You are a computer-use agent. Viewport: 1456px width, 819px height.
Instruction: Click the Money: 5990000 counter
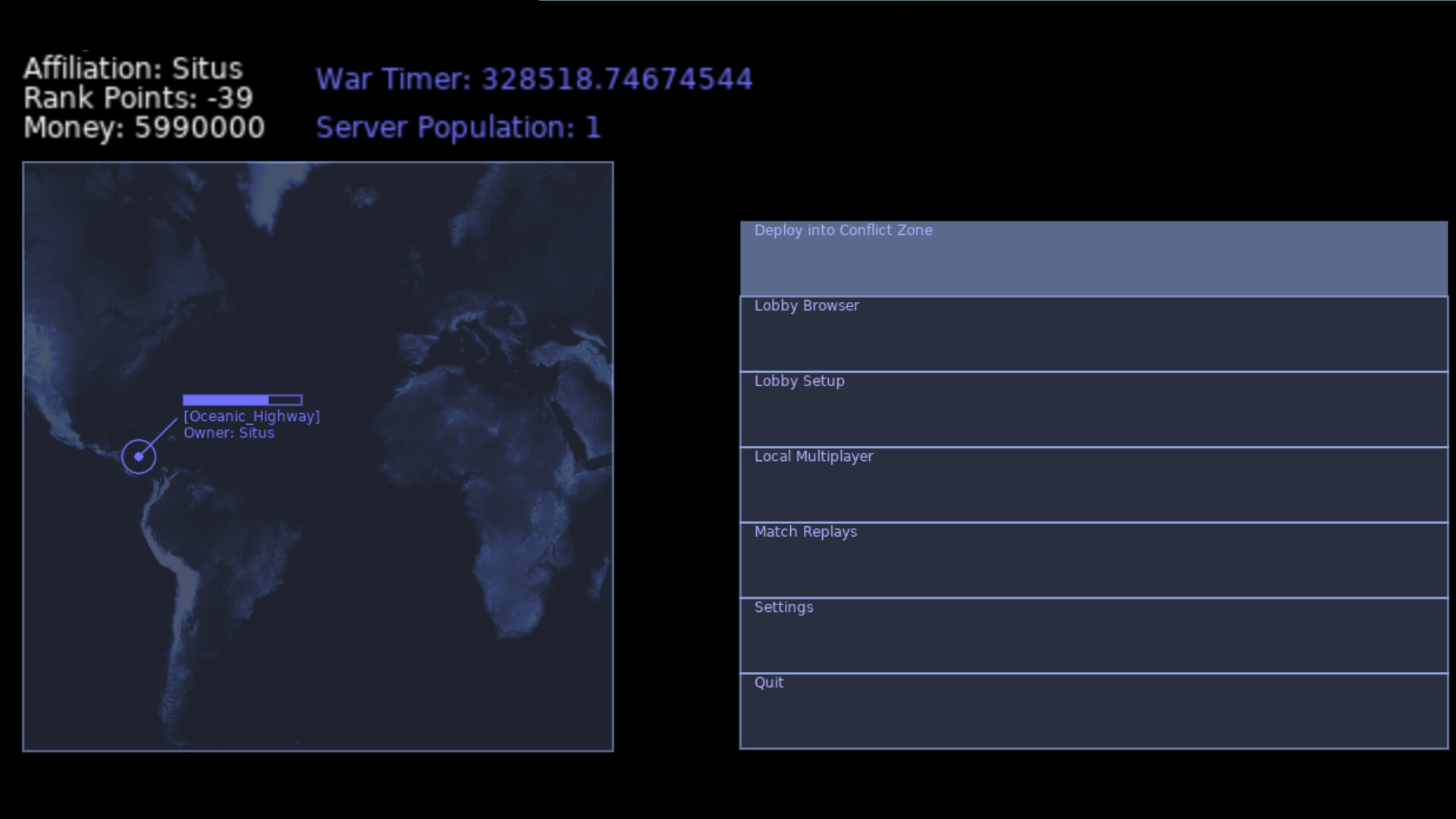coord(143,128)
